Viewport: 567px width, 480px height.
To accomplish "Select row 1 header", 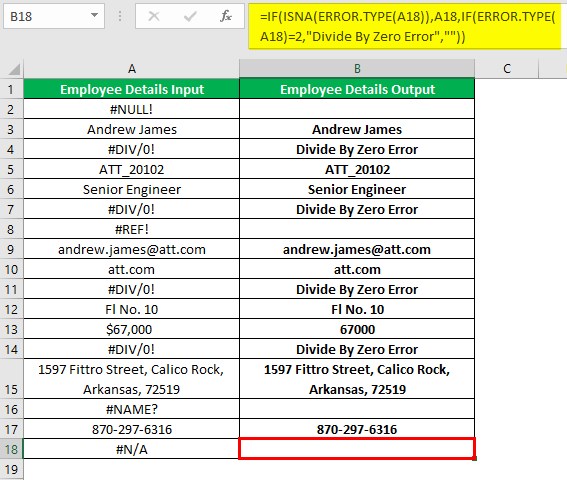I will [11, 89].
